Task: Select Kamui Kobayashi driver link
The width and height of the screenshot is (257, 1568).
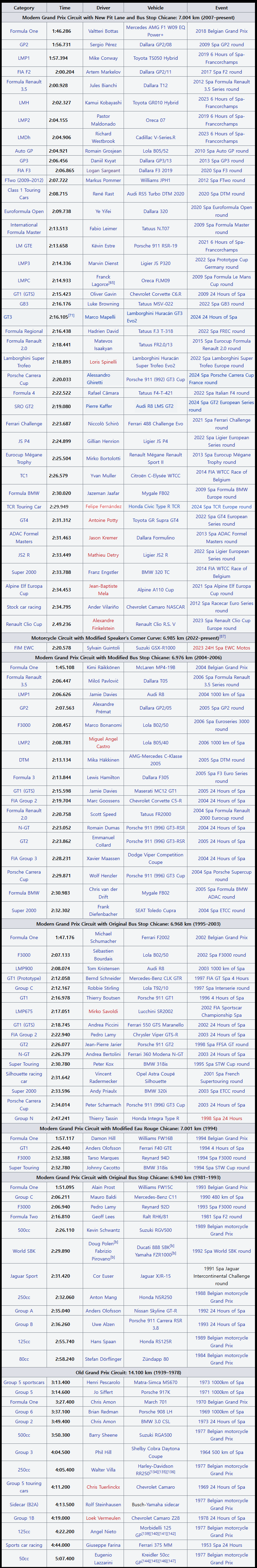Action: (104, 103)
